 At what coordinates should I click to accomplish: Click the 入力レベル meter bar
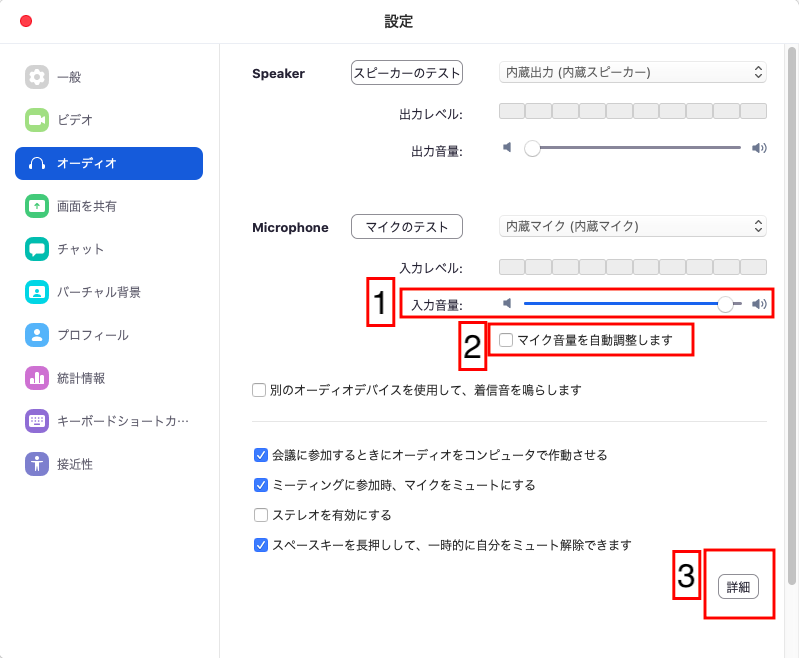pos(633,267)
